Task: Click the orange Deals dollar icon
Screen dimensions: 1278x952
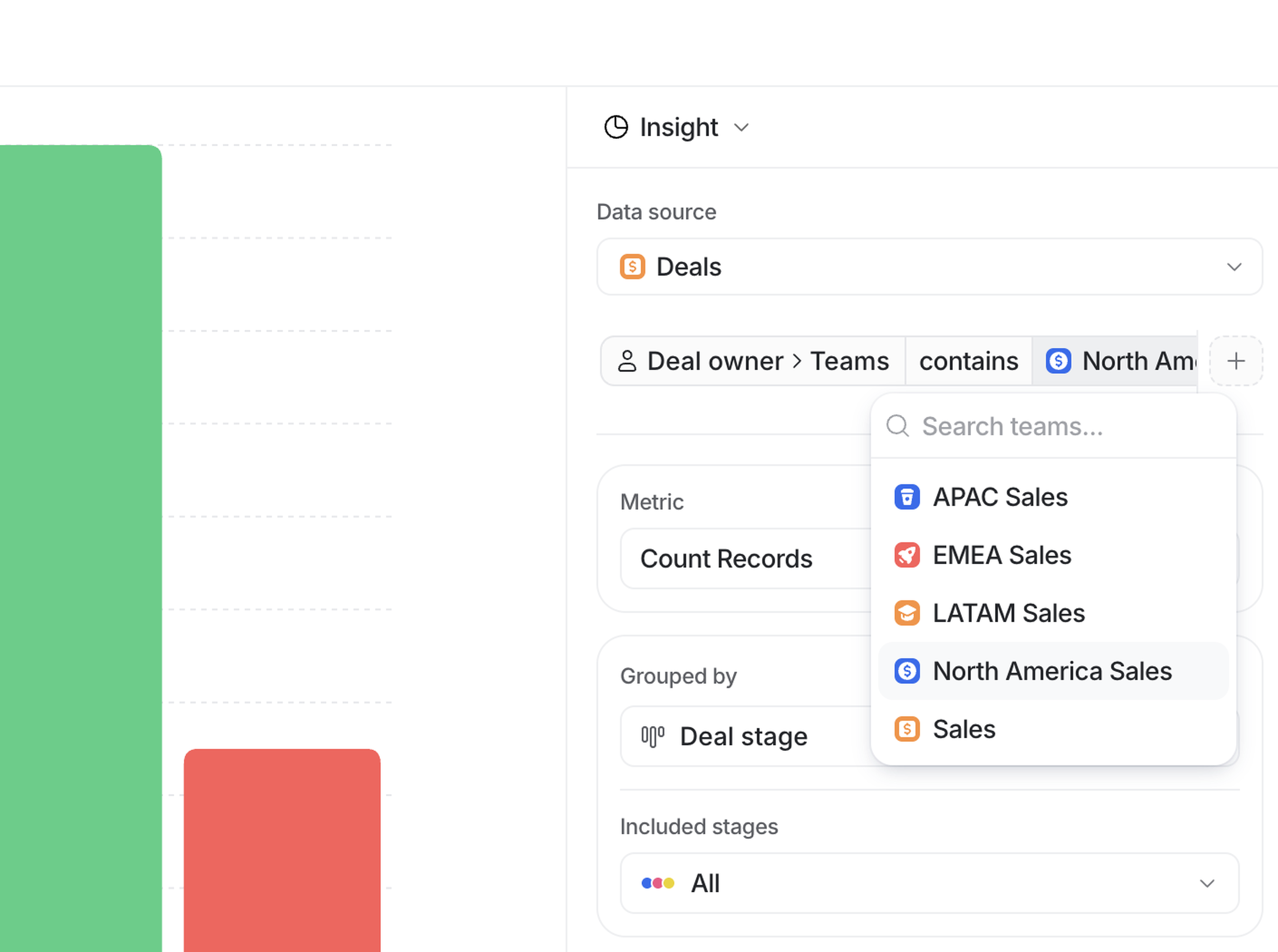Action: (x=632, y=267)
